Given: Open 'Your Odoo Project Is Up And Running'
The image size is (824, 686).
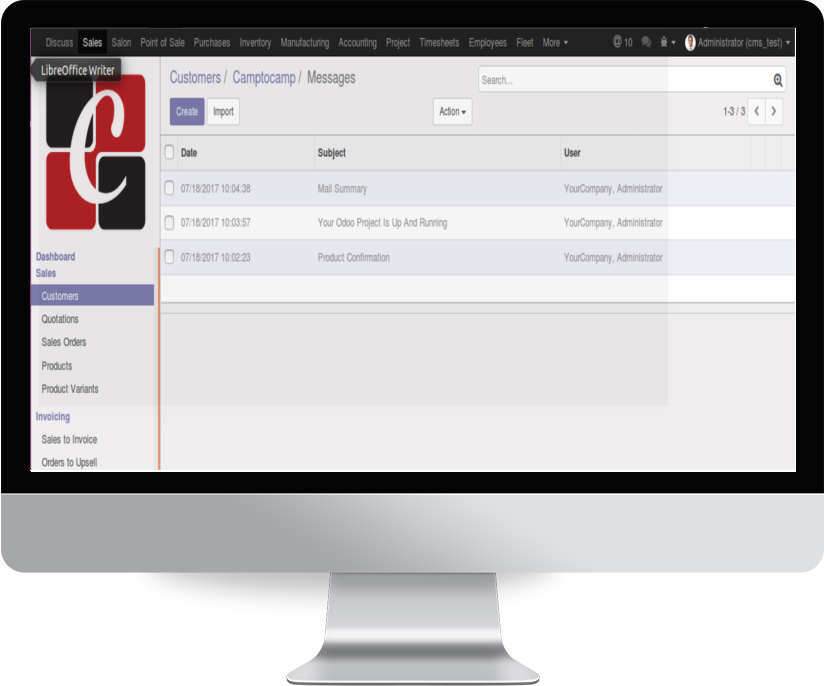Looking at the screenshot, I should [383, 223].
